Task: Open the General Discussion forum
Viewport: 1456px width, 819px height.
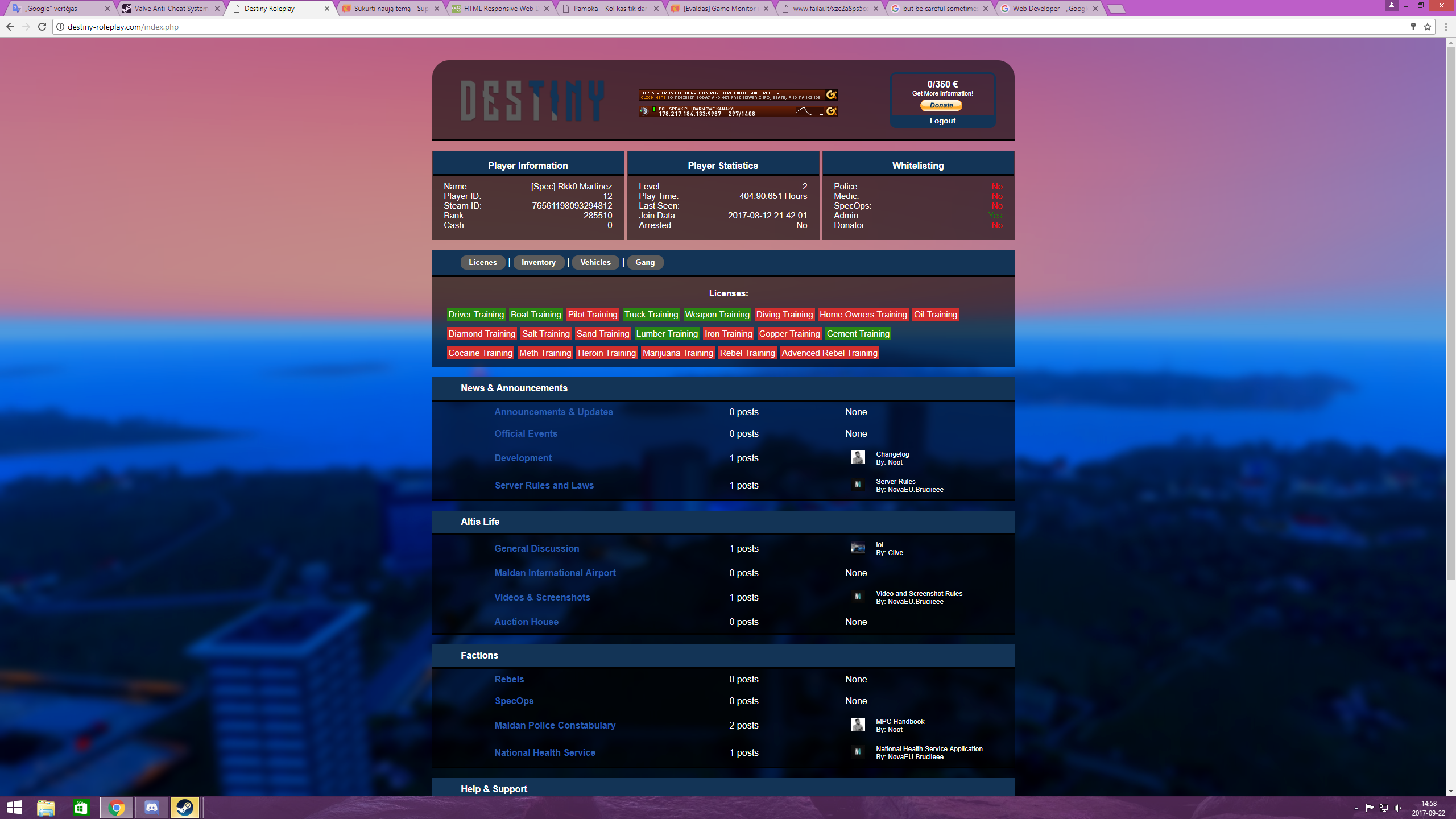Action: coord(536,548)
